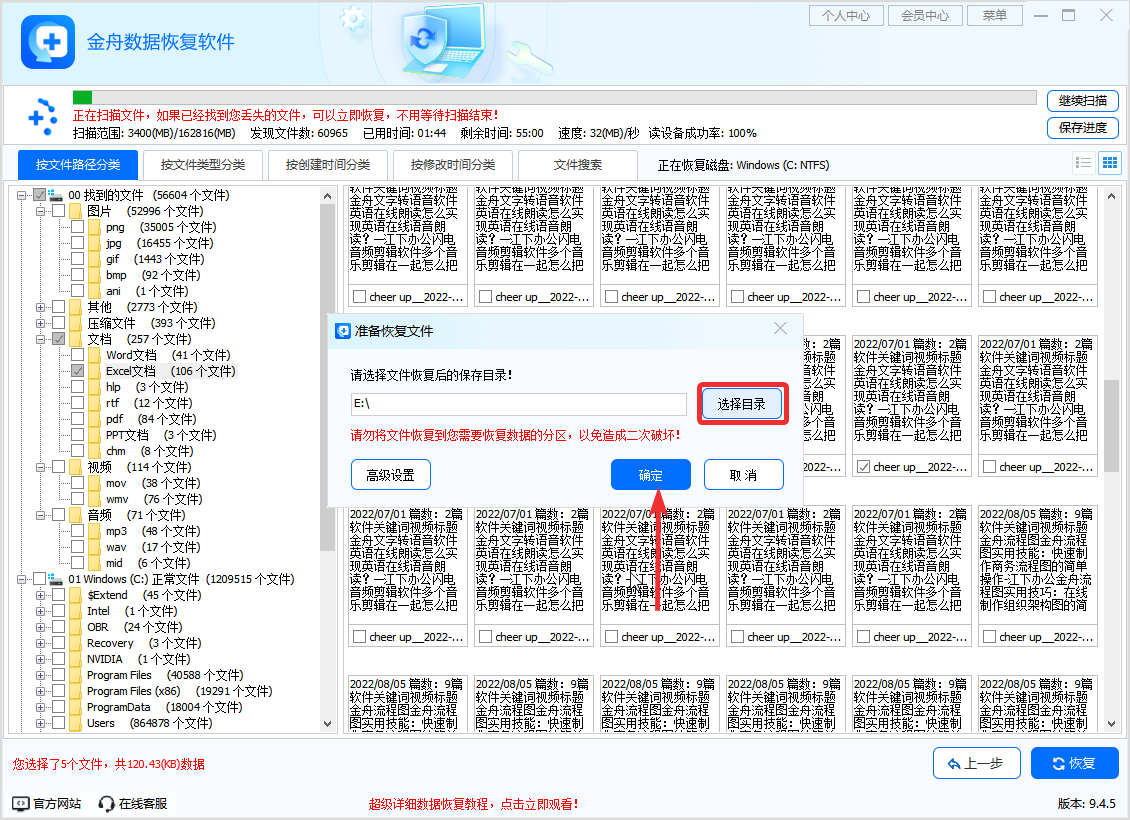Check the pdf files checkbox
This screenshot has width=1130, height=820.
78,419
